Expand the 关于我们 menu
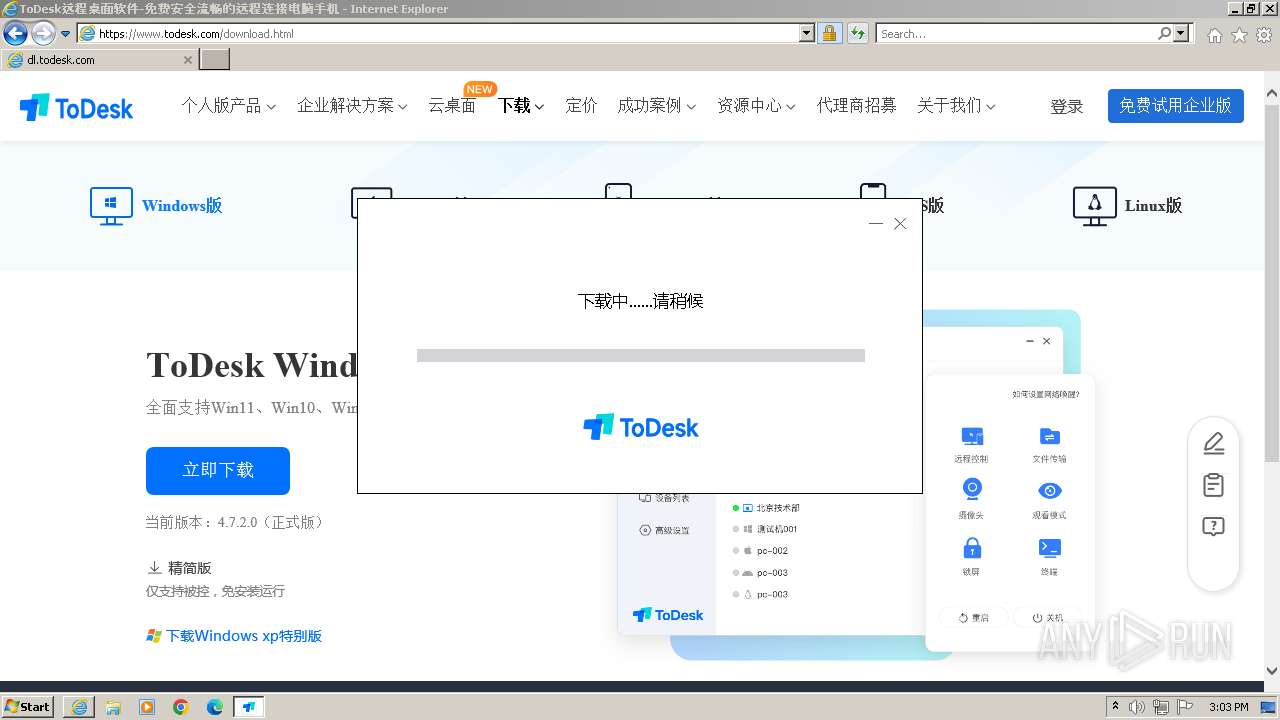 coord(956,105)
